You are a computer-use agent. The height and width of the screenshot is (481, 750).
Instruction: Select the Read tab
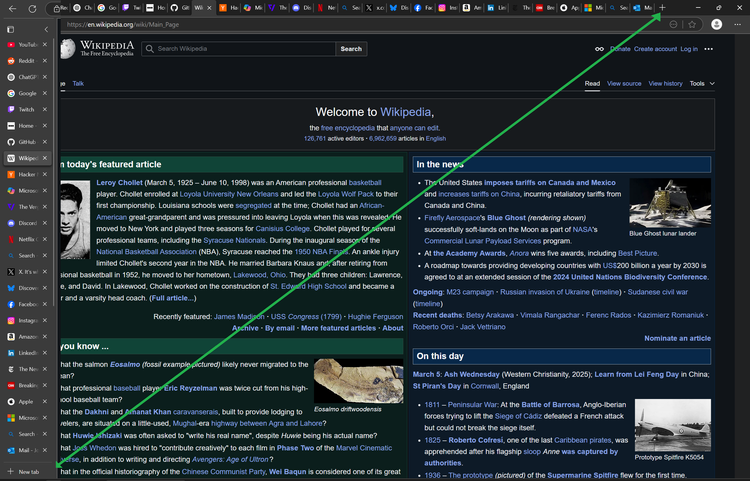point(592,83)
